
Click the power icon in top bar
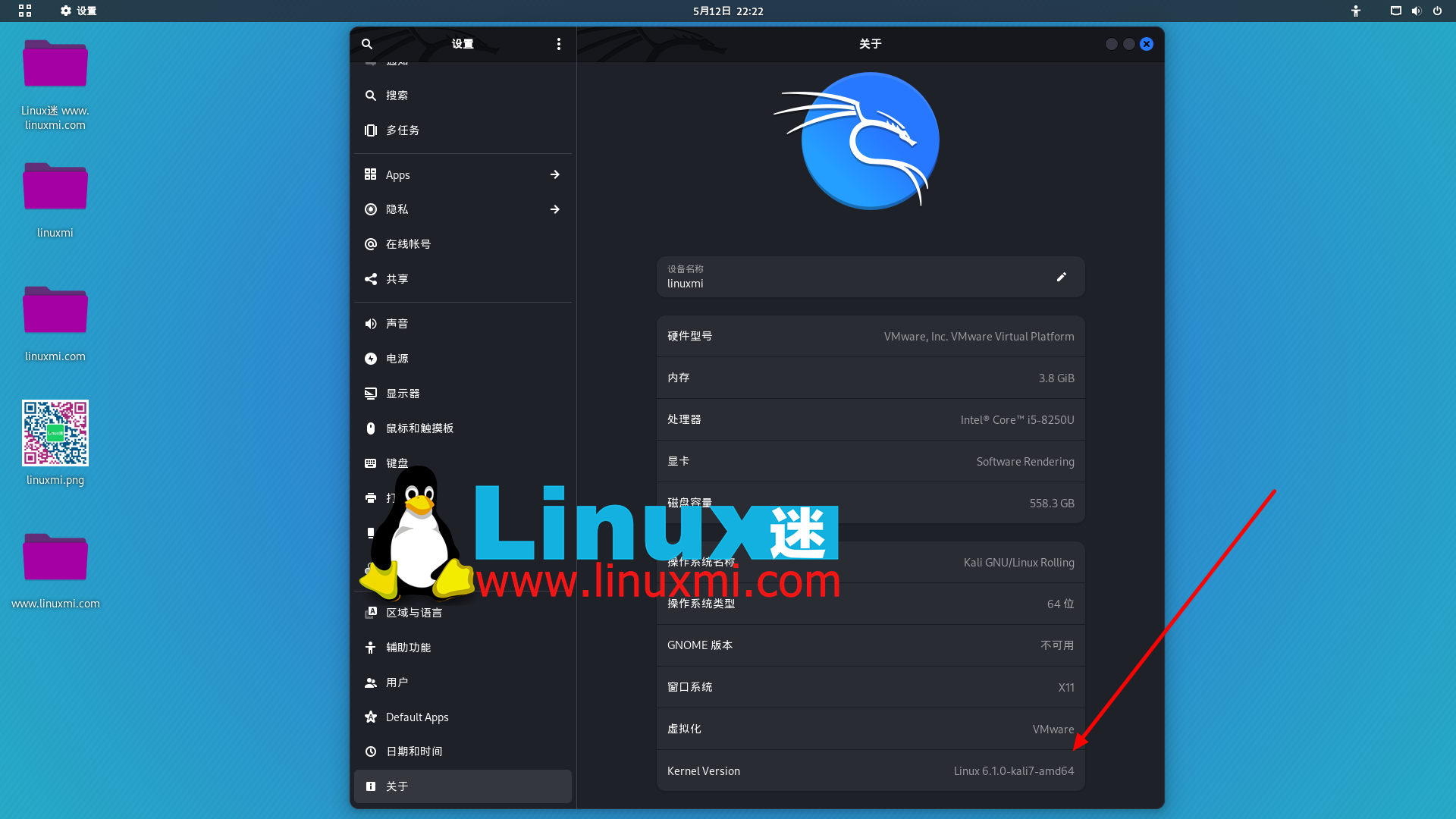click(x=1437, y=11)
